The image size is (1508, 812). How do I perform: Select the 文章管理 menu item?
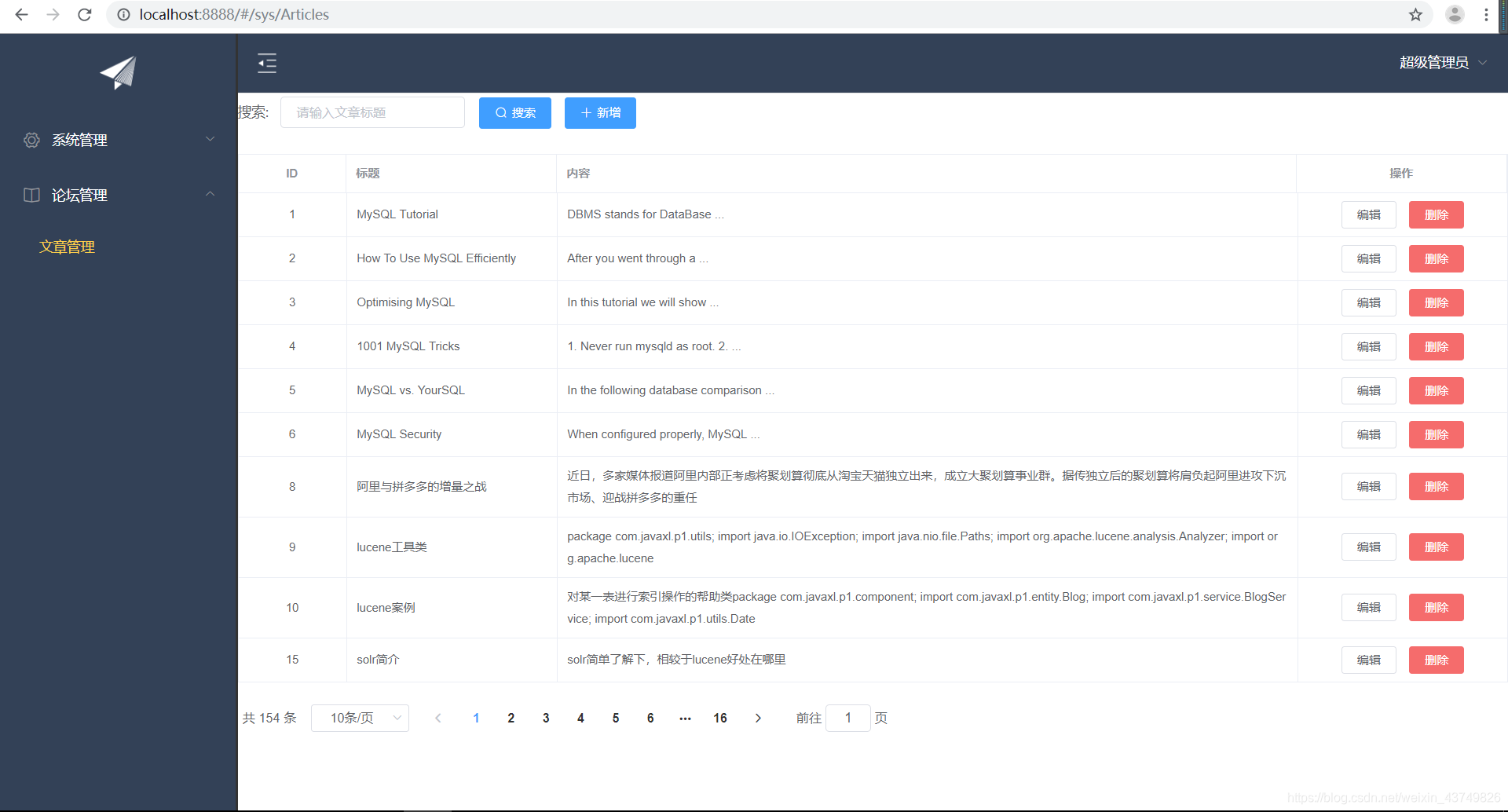coord(68,247)
